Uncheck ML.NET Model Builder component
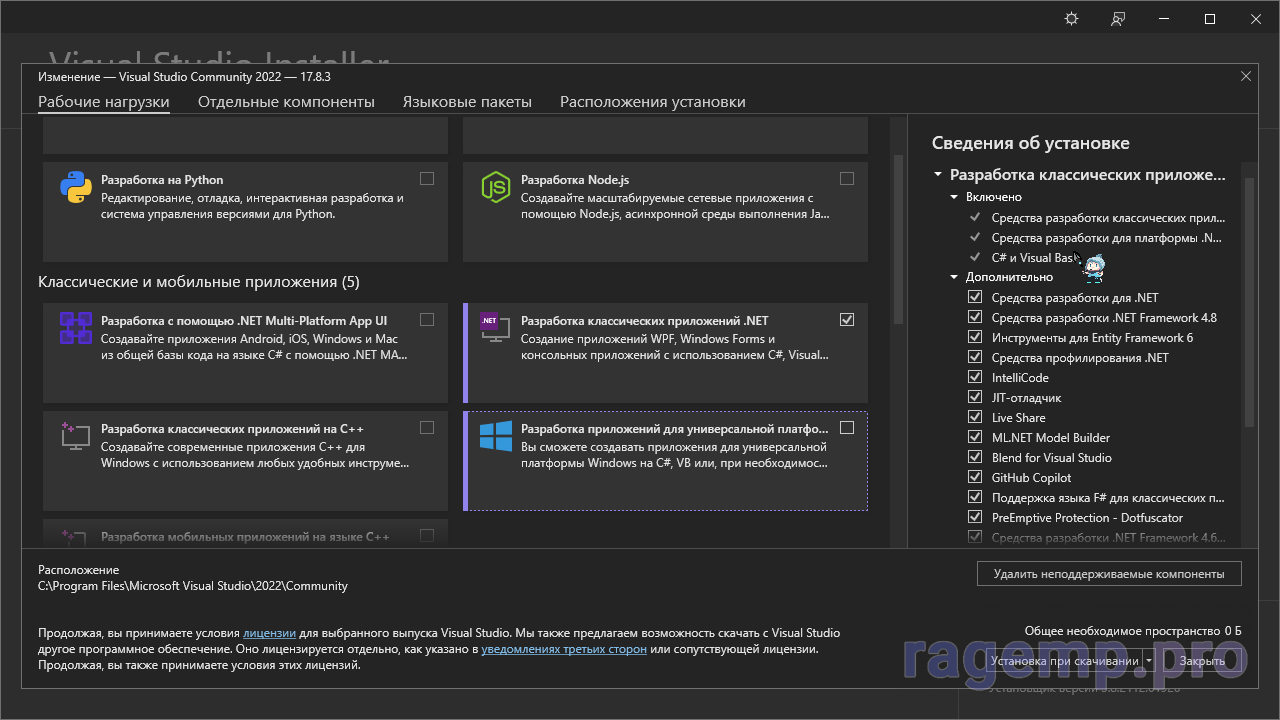The width and height of the screenshot is (1280, 720). coord(975,438)
